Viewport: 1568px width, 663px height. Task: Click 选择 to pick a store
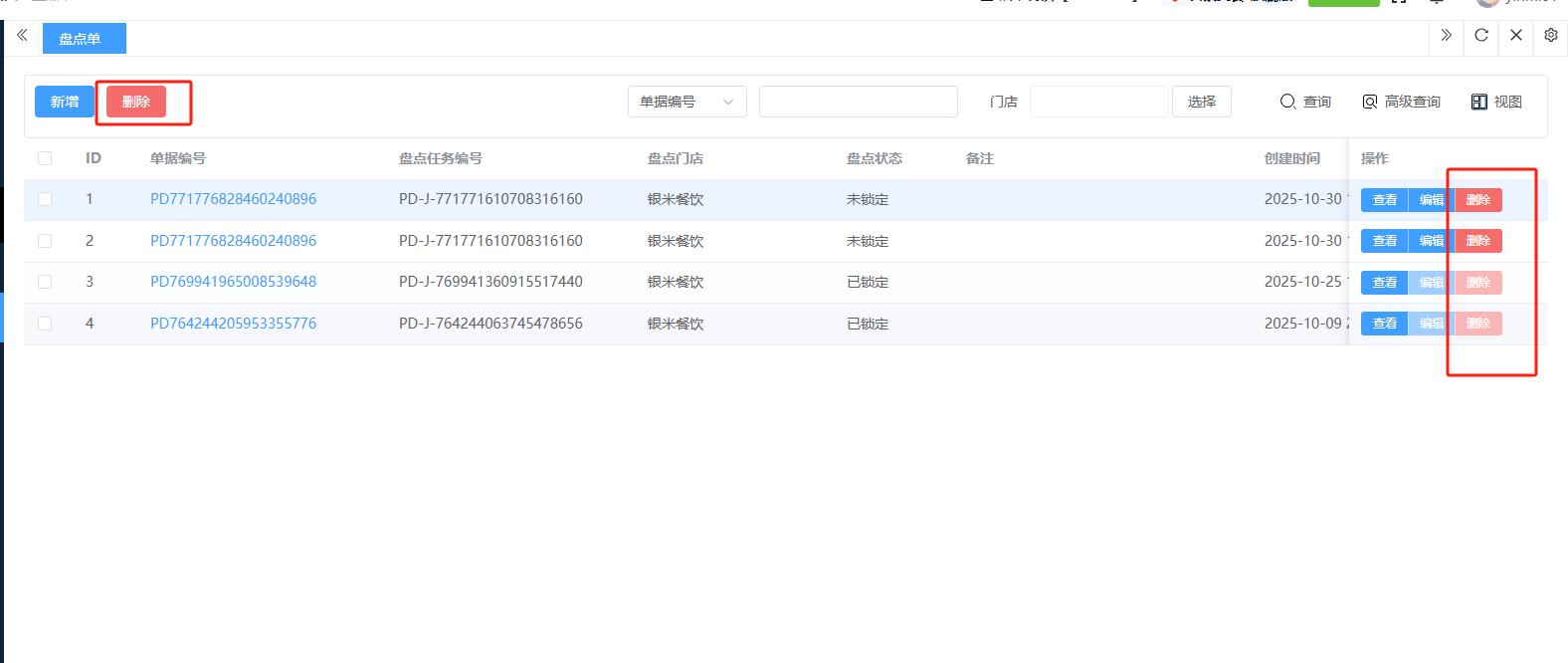1201,102
